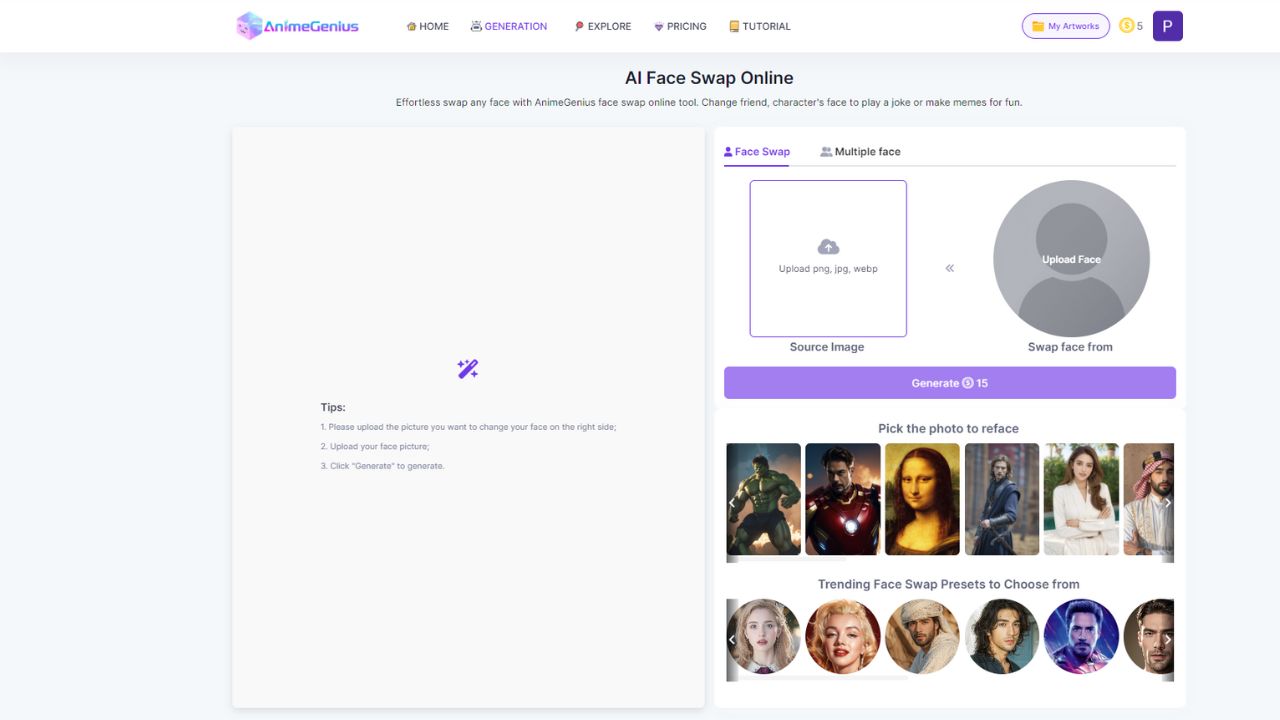Click the double-chevron swap arrow icon
The height and width of the screenshot is (720, 1280).
pos(949,268)
